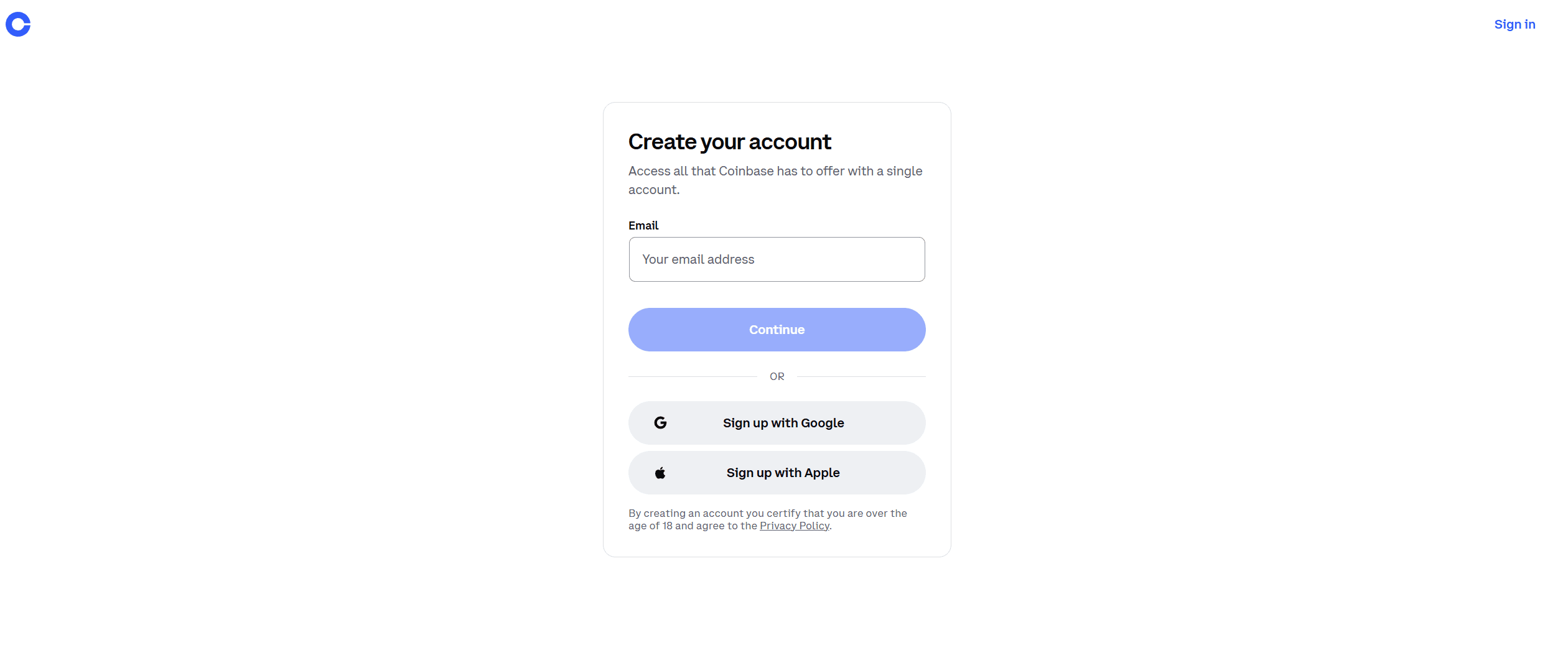This screenshot has height=645, width=1568.
Task: Click the "Create your account" heading
Action: point(729,142)
